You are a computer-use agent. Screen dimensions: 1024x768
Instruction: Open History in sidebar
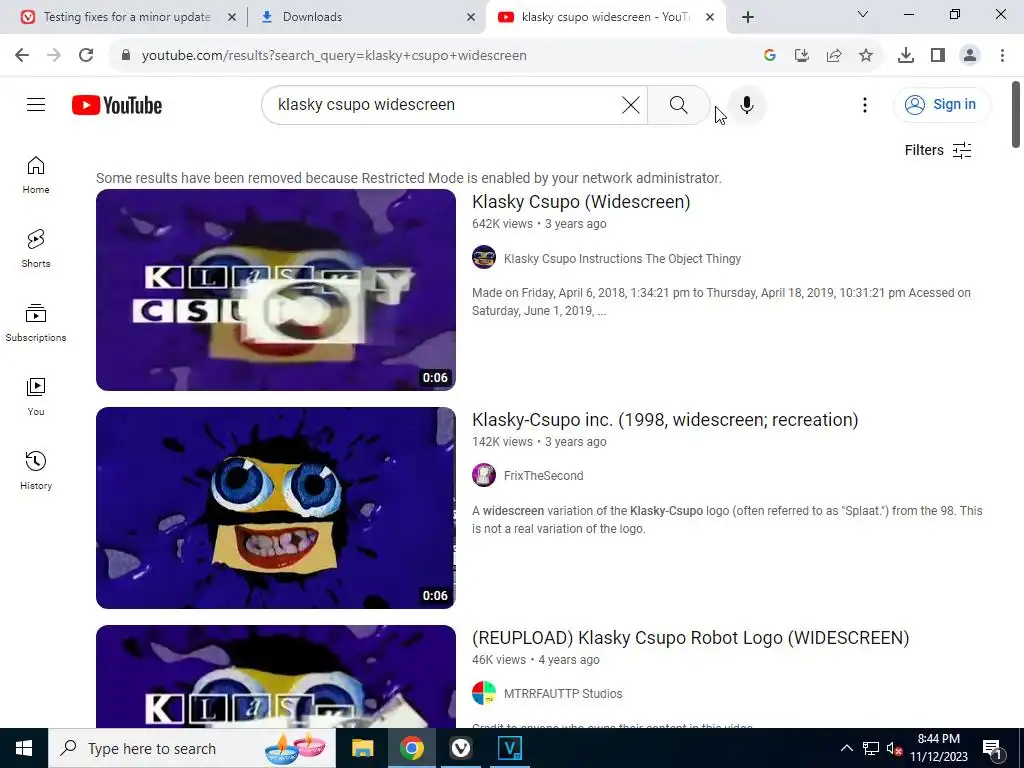tap(36, 470)
